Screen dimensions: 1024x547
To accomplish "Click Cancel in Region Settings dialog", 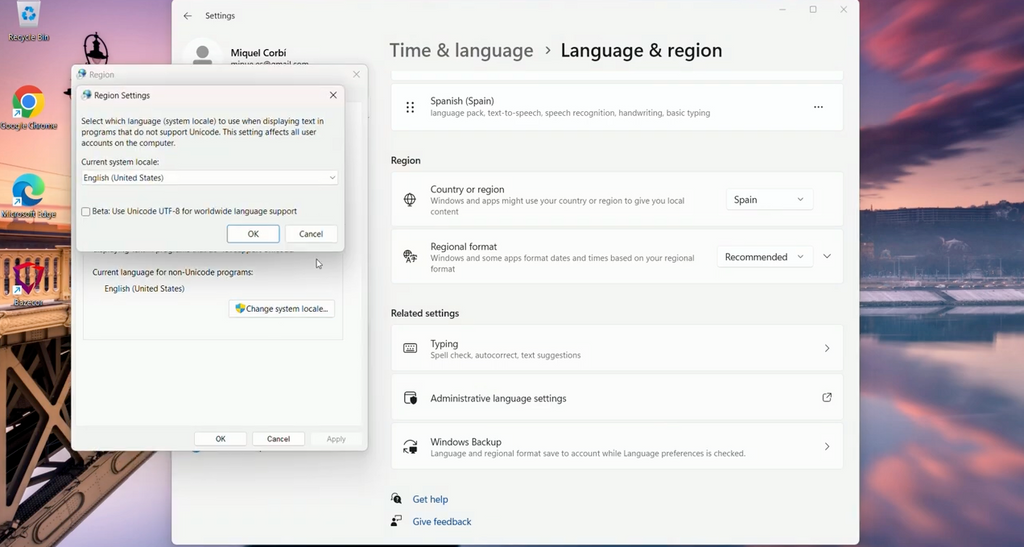I will (x=311, y=234).
